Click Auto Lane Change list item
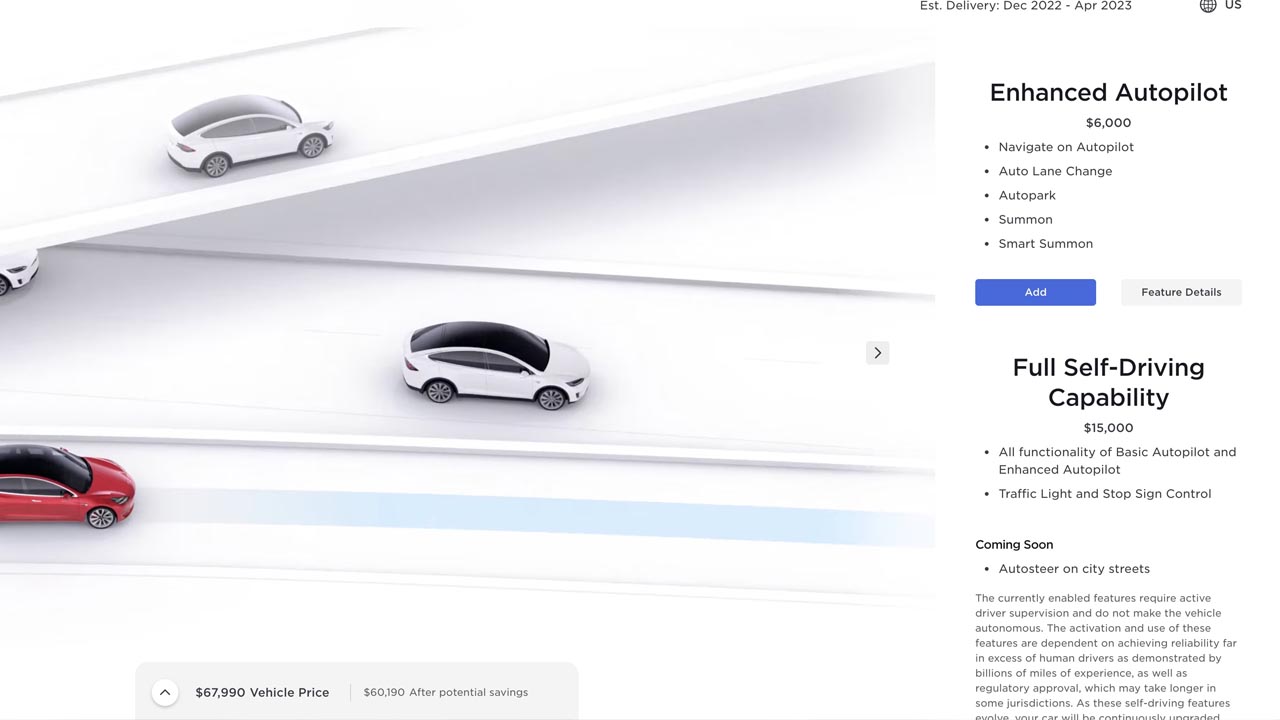 point(1055,171)
